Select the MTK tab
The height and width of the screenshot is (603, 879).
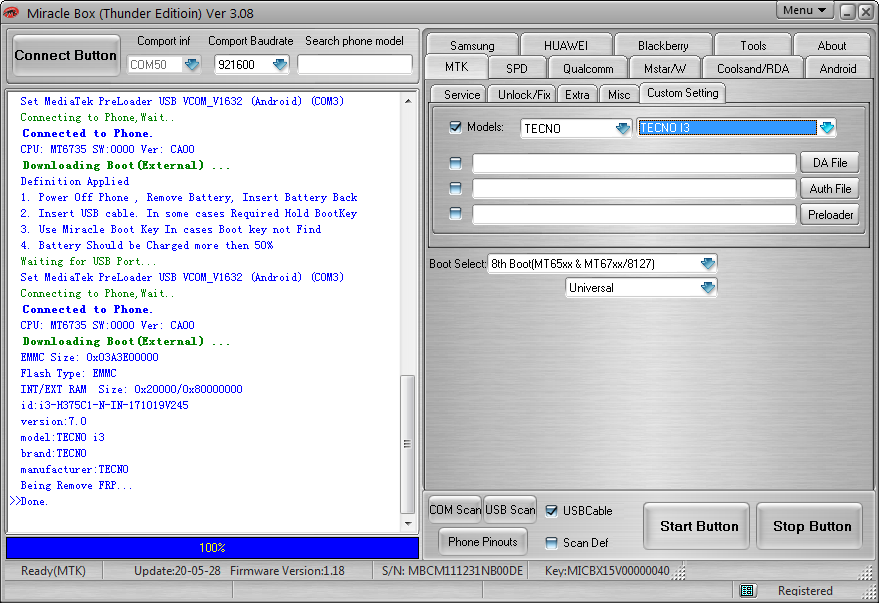click(x=457, y=67)
